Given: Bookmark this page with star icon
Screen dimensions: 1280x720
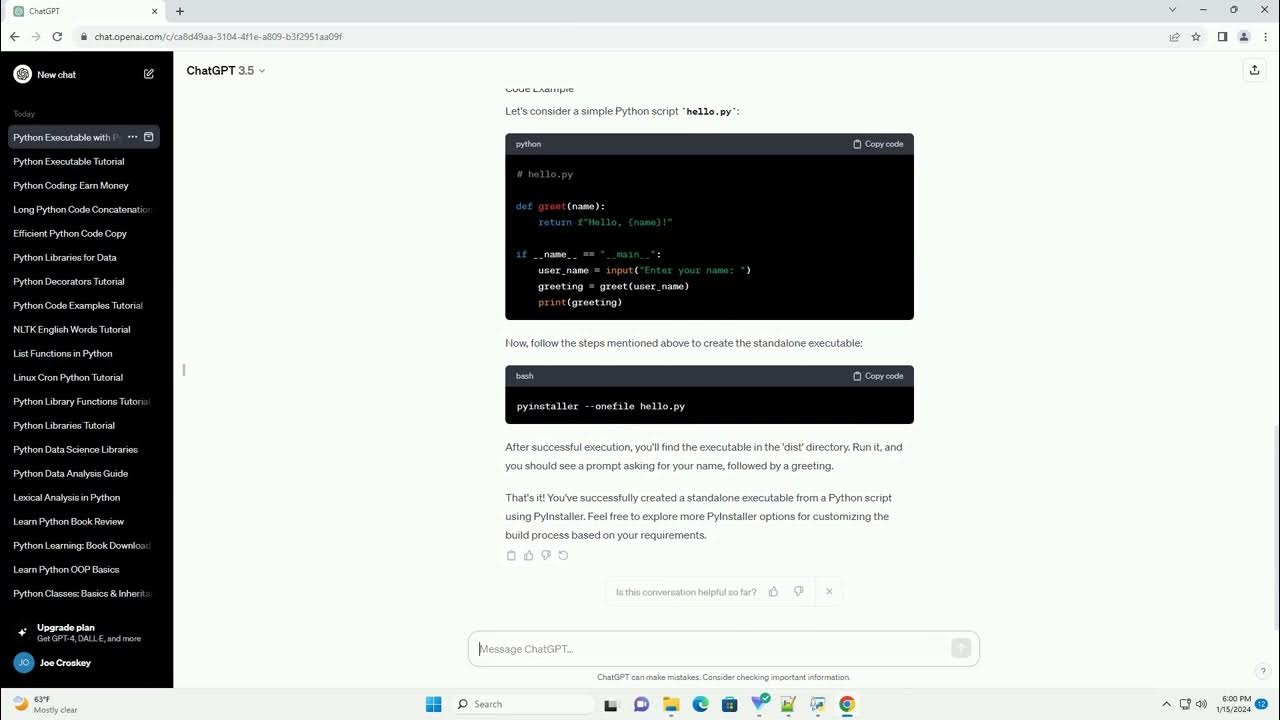Looking at the screenshot, I should (x=1196, y=37).
